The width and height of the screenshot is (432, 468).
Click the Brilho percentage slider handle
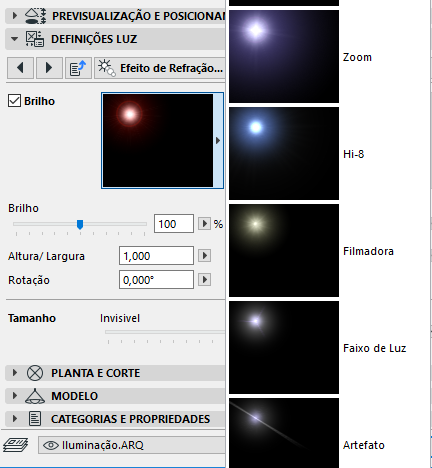[x=80, y=224]
